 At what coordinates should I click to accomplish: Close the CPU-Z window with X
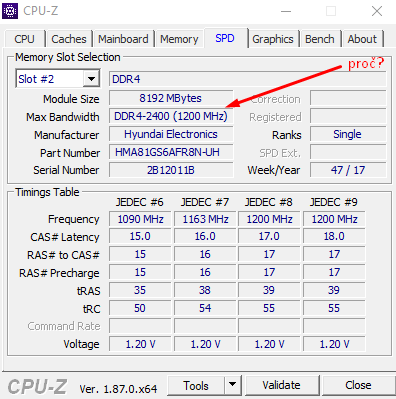(377, 11)
